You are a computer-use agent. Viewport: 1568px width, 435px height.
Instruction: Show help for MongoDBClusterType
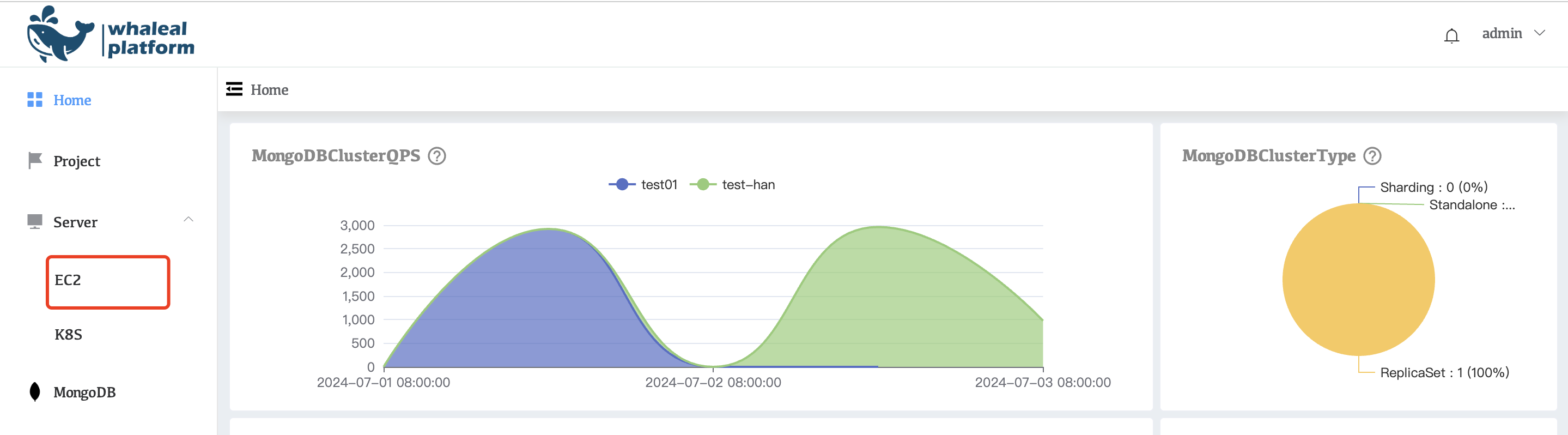[1371, 156]
